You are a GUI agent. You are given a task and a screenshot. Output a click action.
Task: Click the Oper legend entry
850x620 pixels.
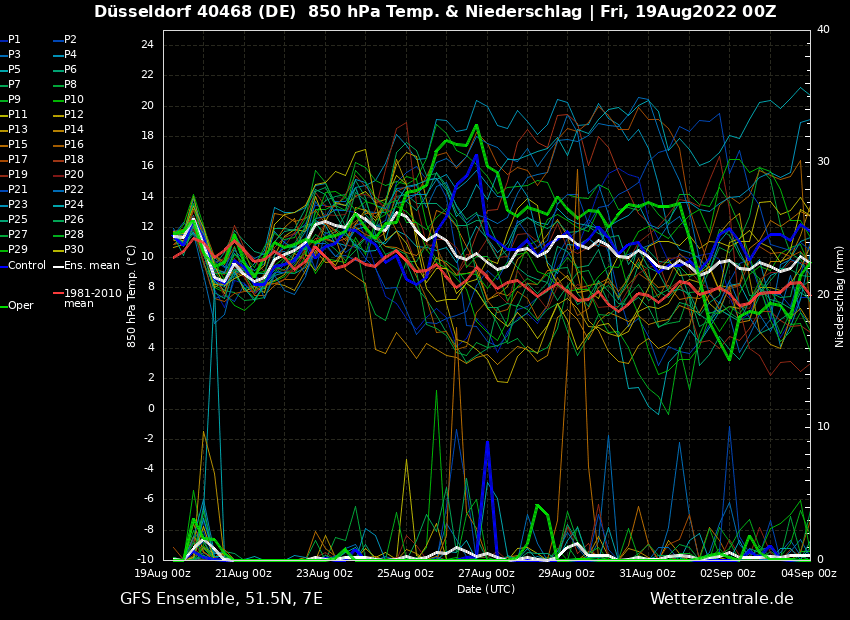pos(20,306)
